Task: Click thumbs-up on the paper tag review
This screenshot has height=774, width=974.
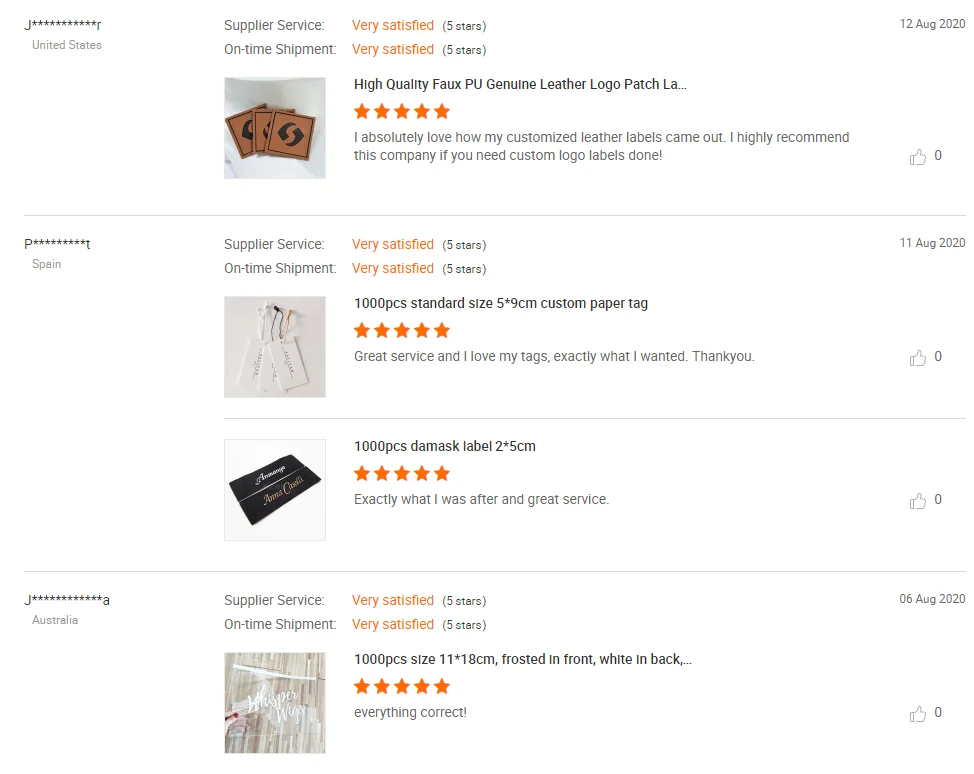Action: (x=918, y=358)
